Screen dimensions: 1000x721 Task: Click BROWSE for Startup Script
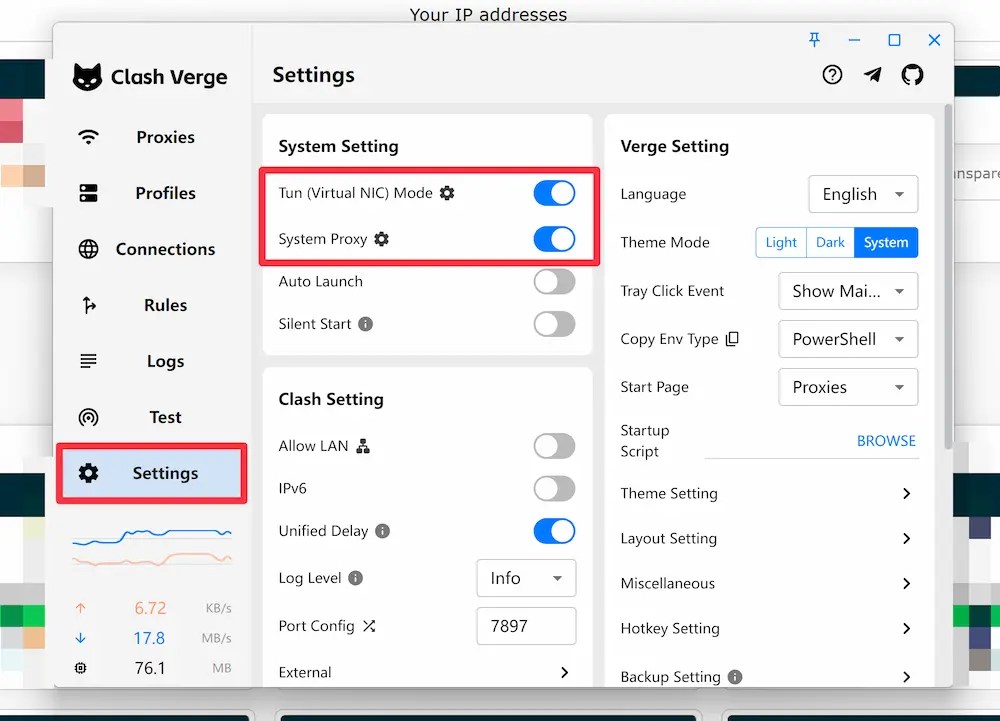[x=886, y=441]
